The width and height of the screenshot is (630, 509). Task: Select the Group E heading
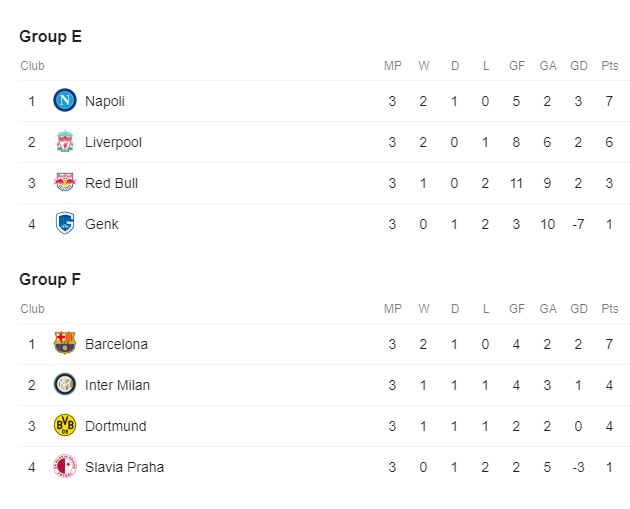tap(51, 37)
